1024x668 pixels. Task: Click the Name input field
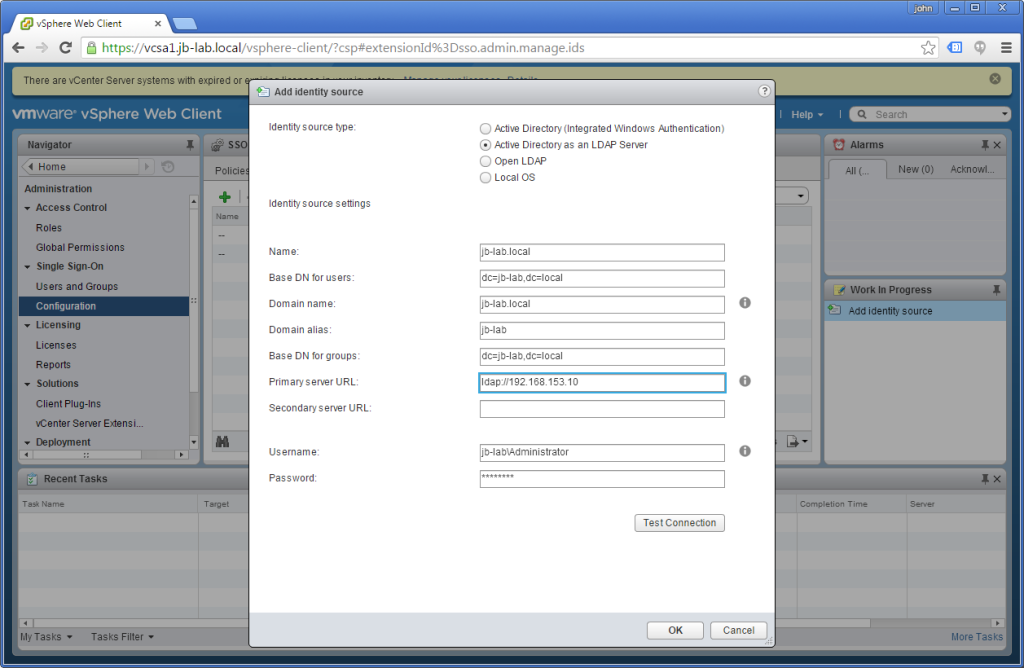(x=602, y=252)
